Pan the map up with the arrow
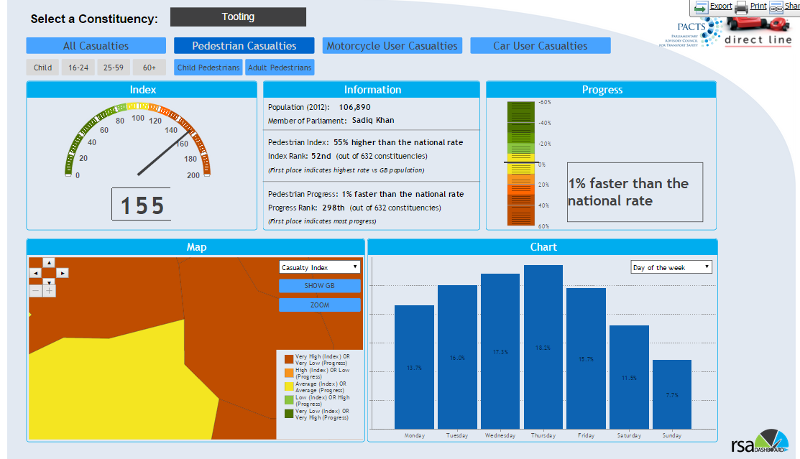Image resolution: width=800 pixels, height=459 pixels. (48, 262)
